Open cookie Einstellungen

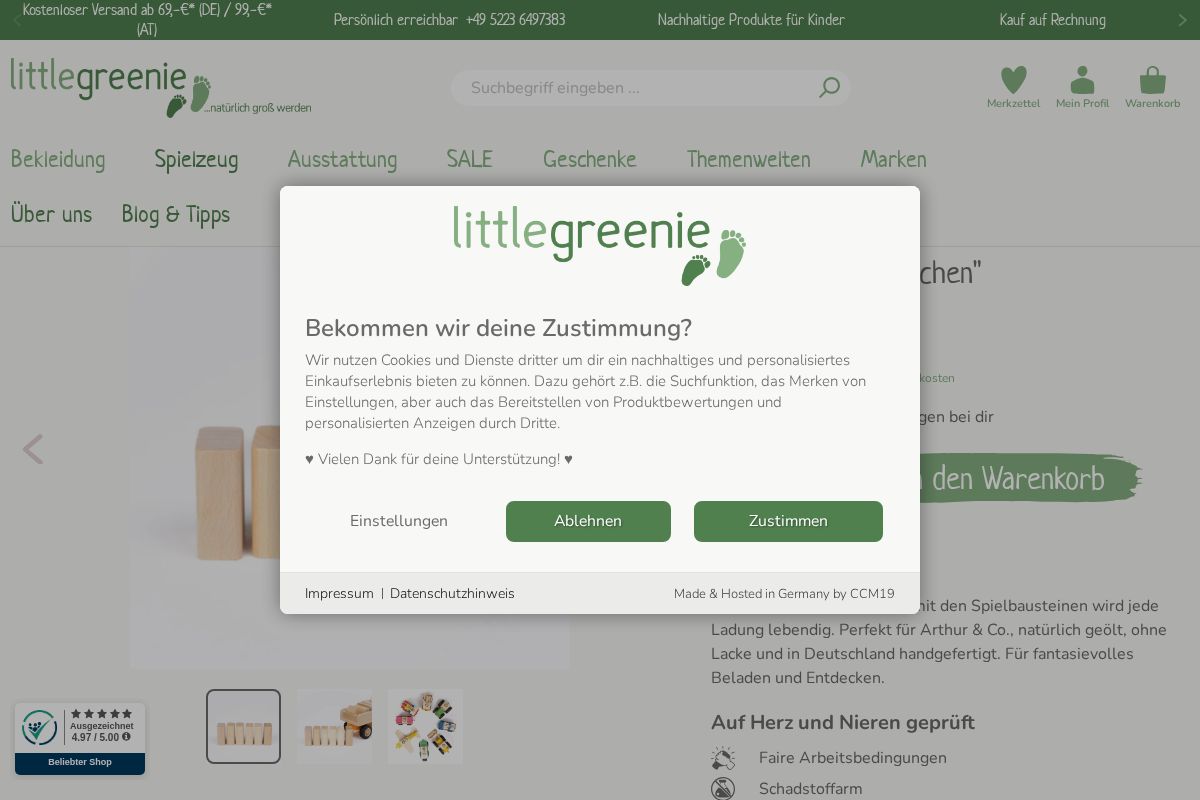click(399, 521)
